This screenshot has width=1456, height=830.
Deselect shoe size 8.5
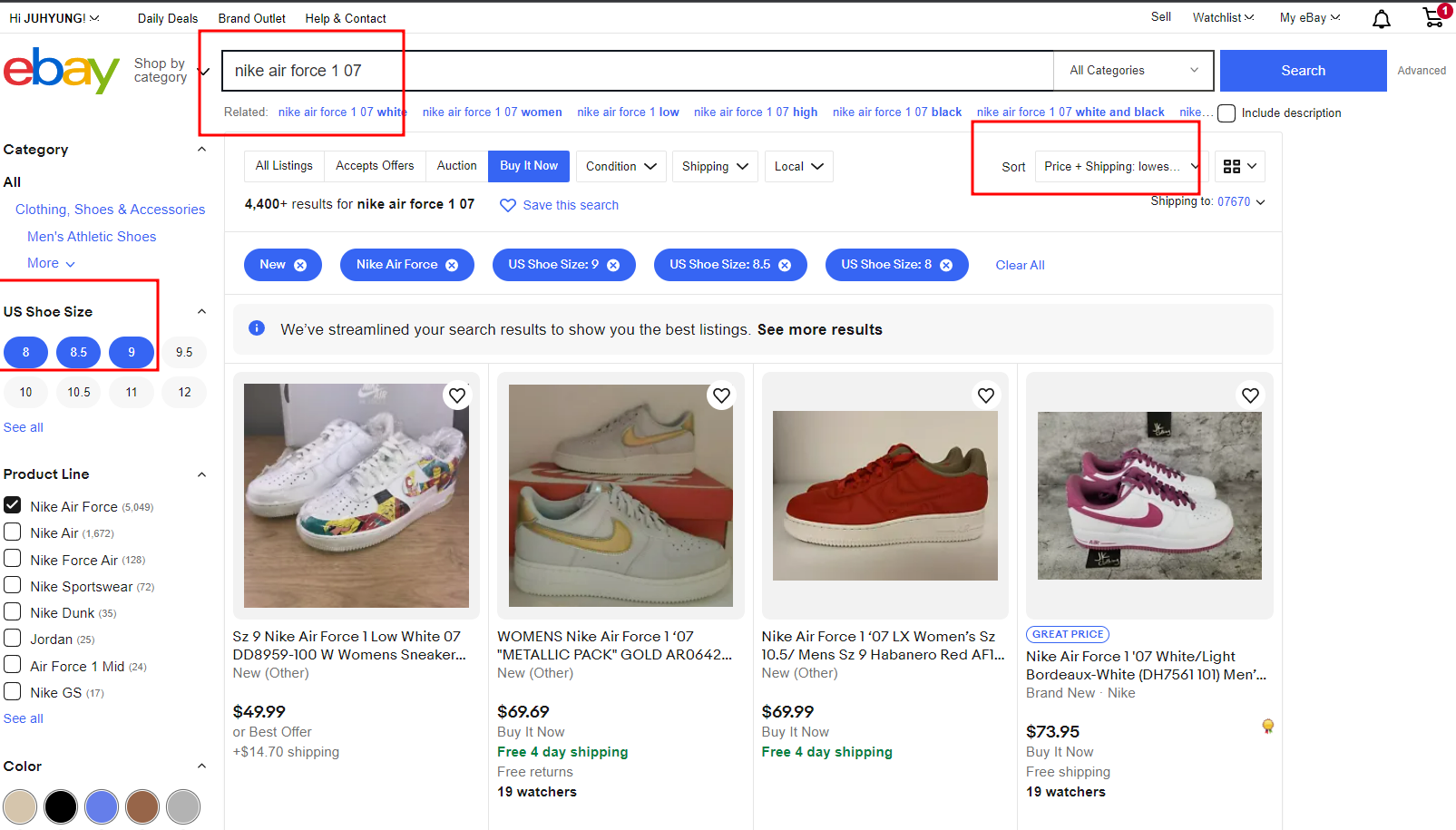78,352
